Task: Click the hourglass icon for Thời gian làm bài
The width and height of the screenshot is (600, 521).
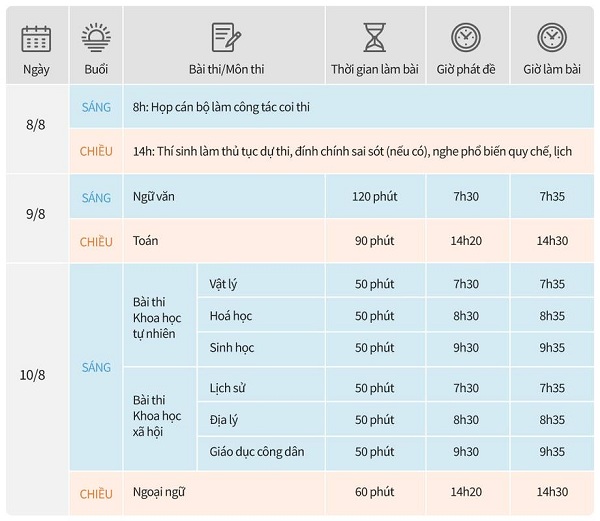Action: coord(375,37)
